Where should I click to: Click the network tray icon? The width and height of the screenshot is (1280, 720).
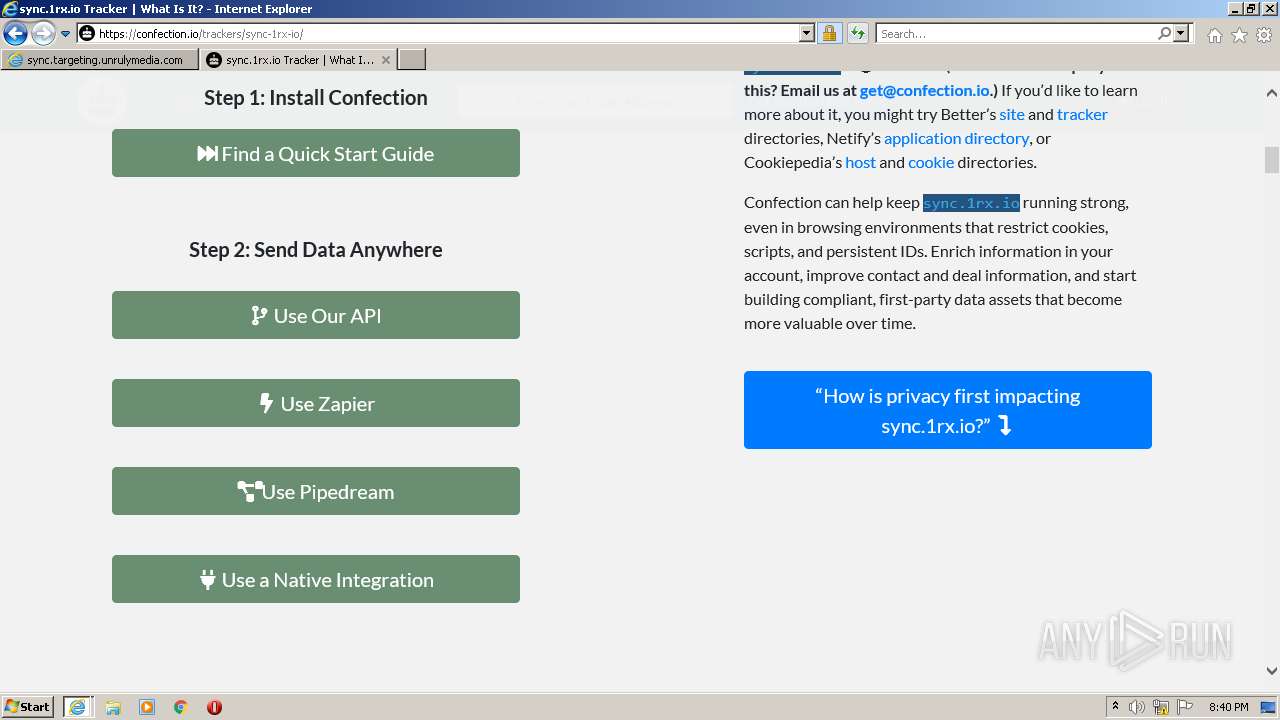click(x=1161, y=707)
